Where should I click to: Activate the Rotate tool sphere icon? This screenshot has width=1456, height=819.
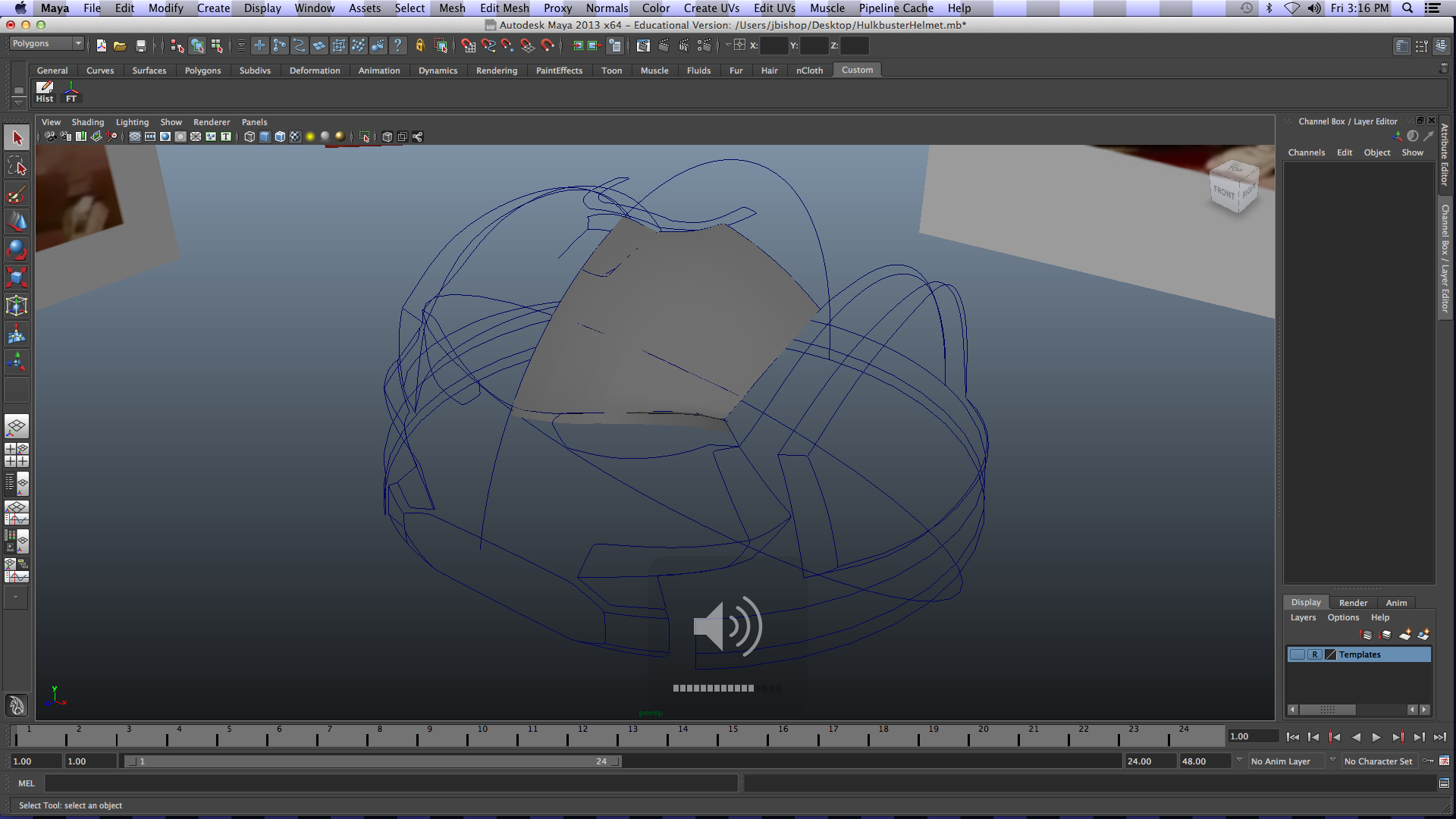[17, 249]
